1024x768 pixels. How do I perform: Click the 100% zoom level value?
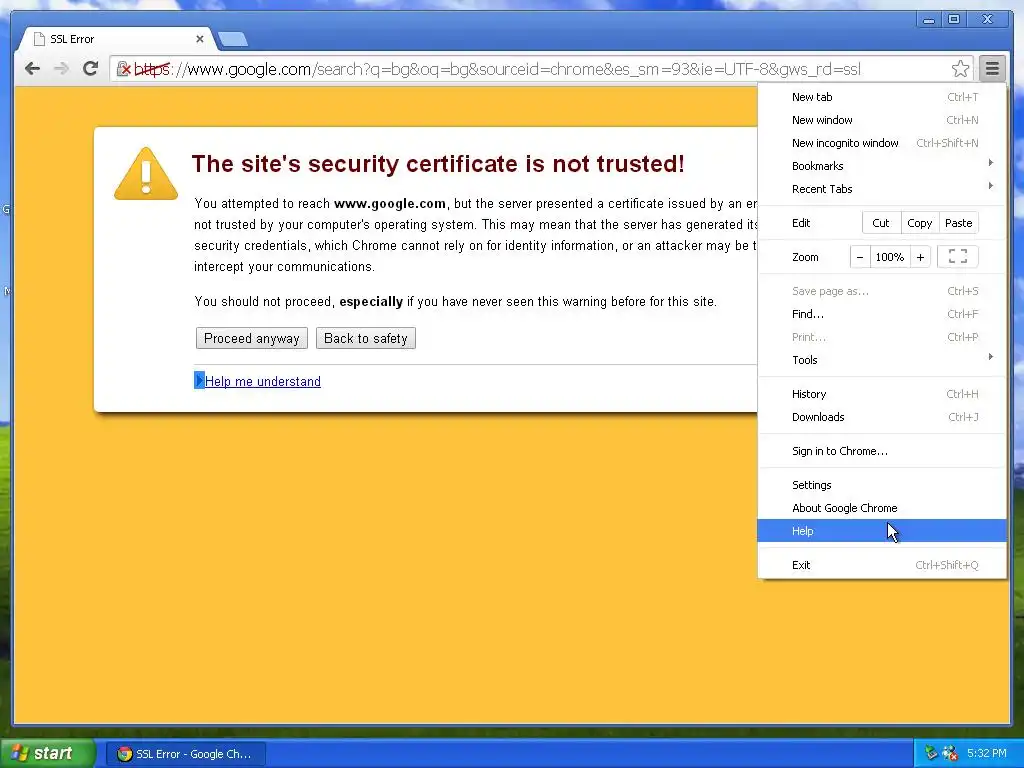tap(889, 257)
